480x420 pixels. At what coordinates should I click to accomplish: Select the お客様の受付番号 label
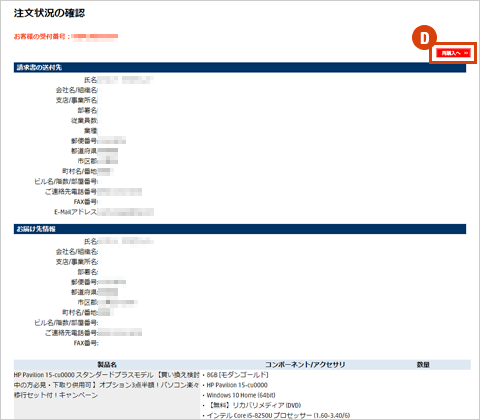(x=40, y=36)
